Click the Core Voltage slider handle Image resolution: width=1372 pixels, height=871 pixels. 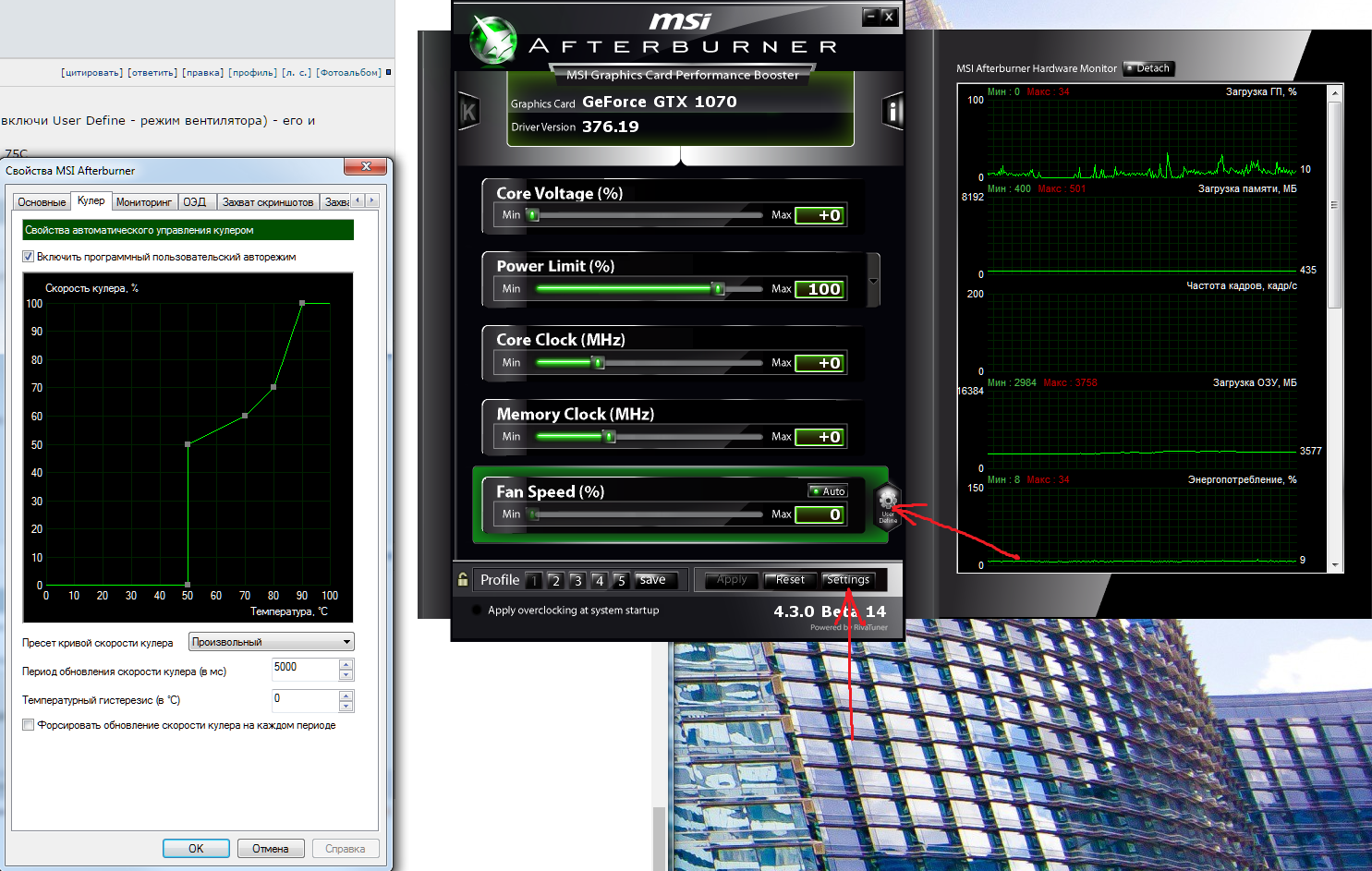pyautogui.click(x=533, y=215)
